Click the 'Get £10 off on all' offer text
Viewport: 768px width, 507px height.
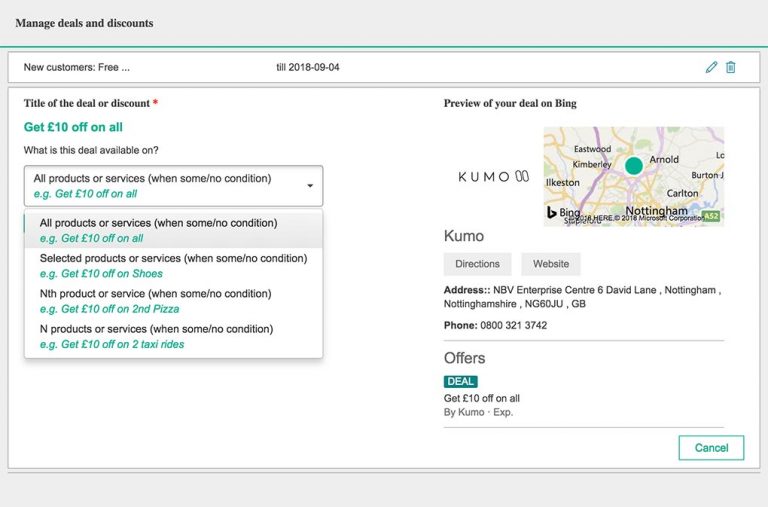pos(481,398)
